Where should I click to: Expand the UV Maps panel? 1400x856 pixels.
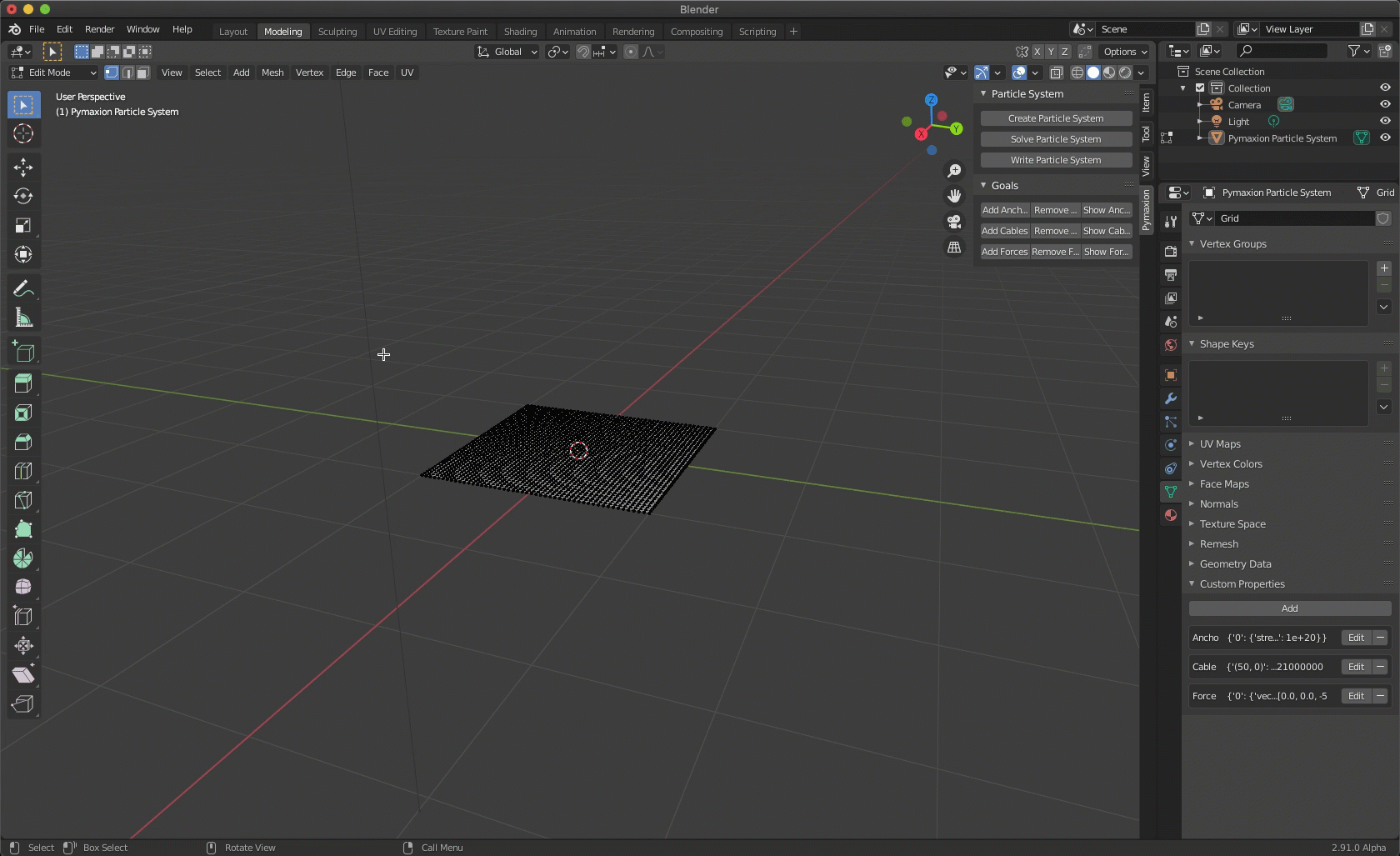(x=1219, y=444)
